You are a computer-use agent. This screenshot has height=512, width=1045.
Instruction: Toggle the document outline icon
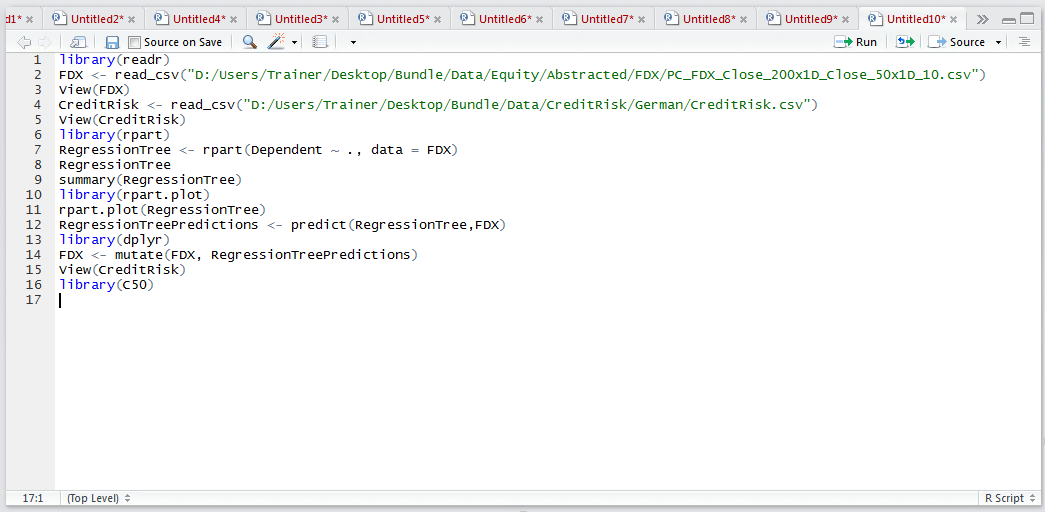click(1024, 42)
